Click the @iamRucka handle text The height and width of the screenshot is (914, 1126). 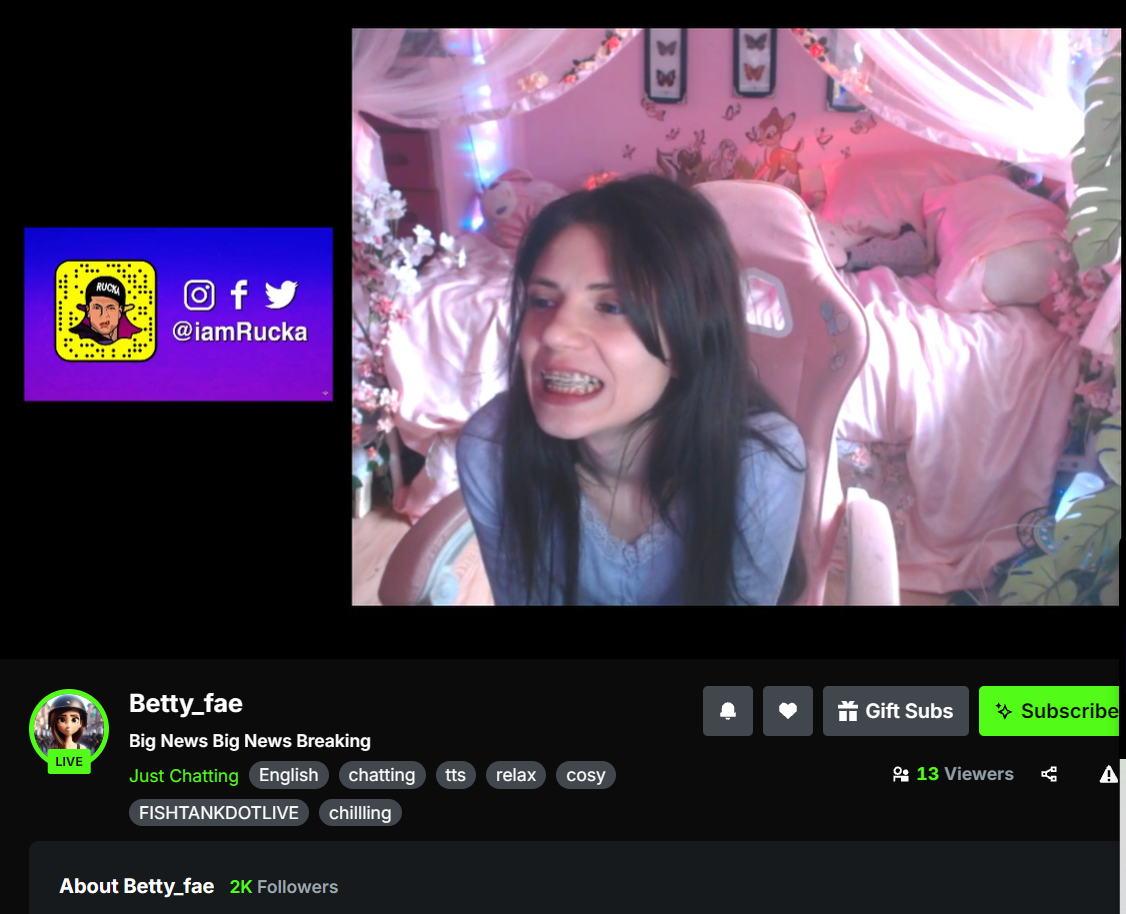239,332
